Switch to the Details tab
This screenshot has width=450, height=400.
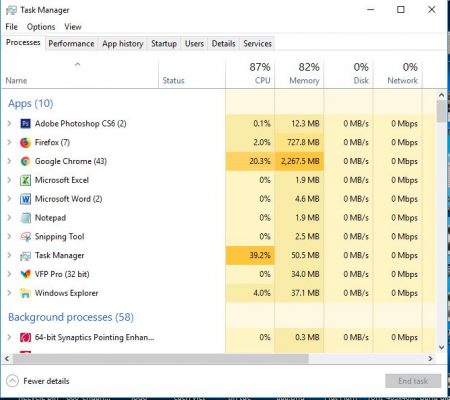coord(223,44)
